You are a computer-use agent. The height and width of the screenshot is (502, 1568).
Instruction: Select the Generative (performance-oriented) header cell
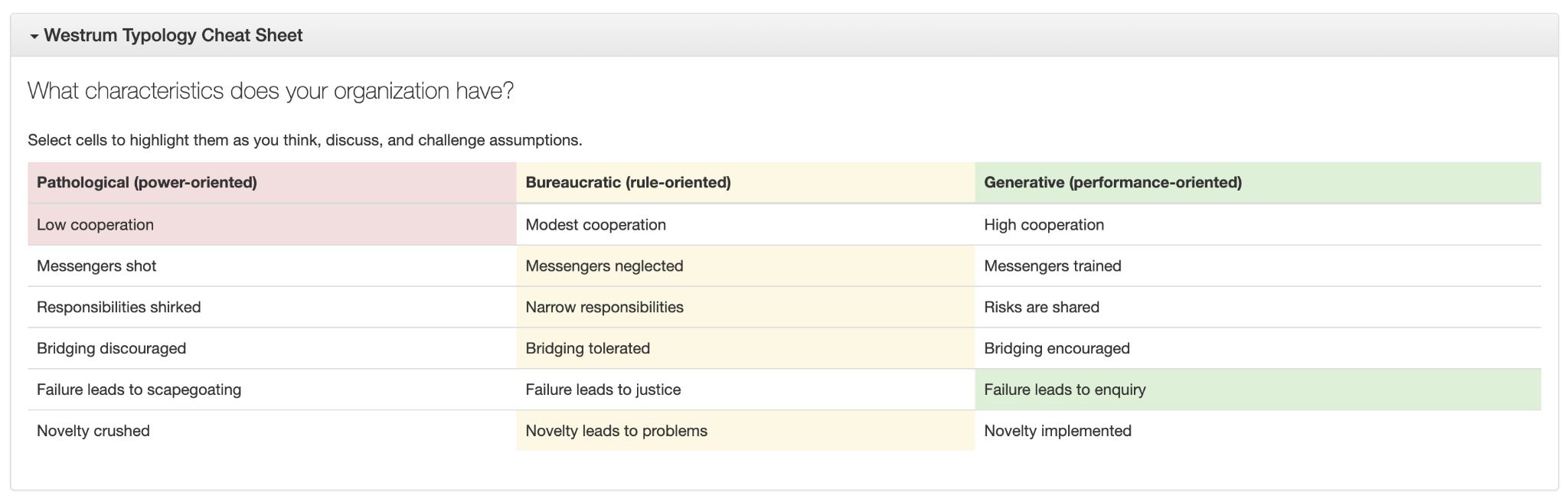point(1258,182)
